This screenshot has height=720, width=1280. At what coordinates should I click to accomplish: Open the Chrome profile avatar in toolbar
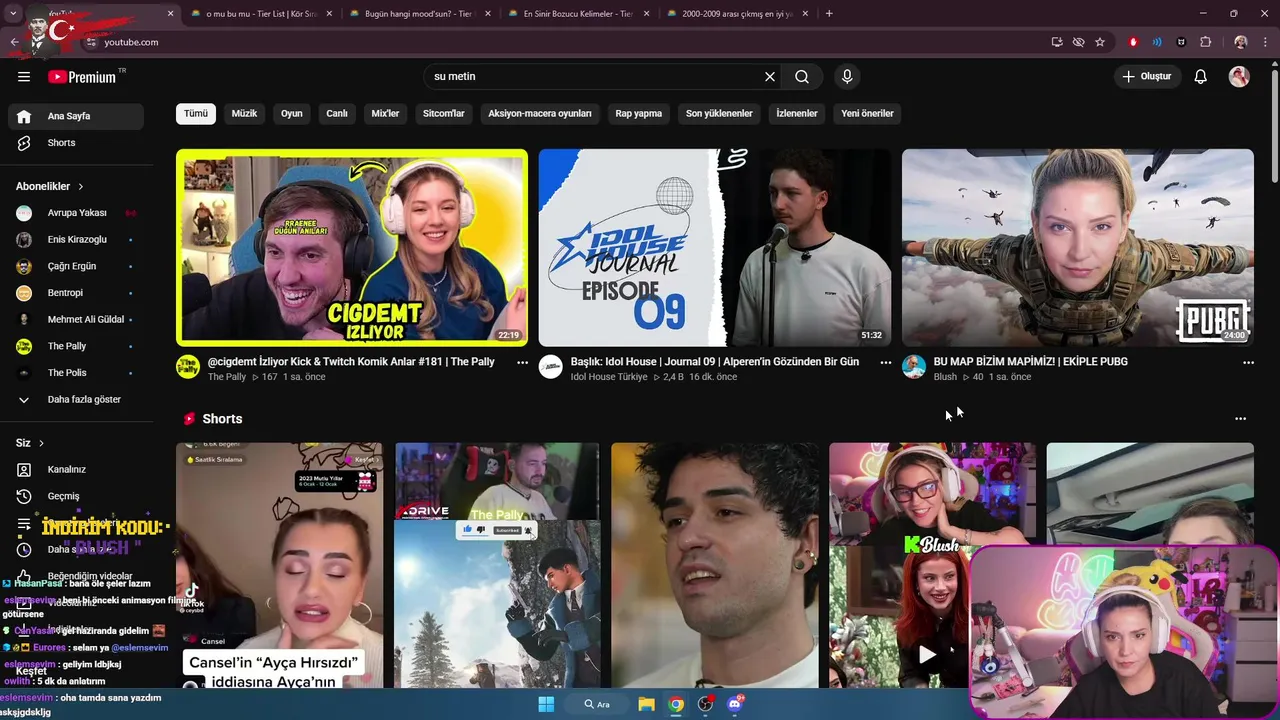click(1241, 42)
